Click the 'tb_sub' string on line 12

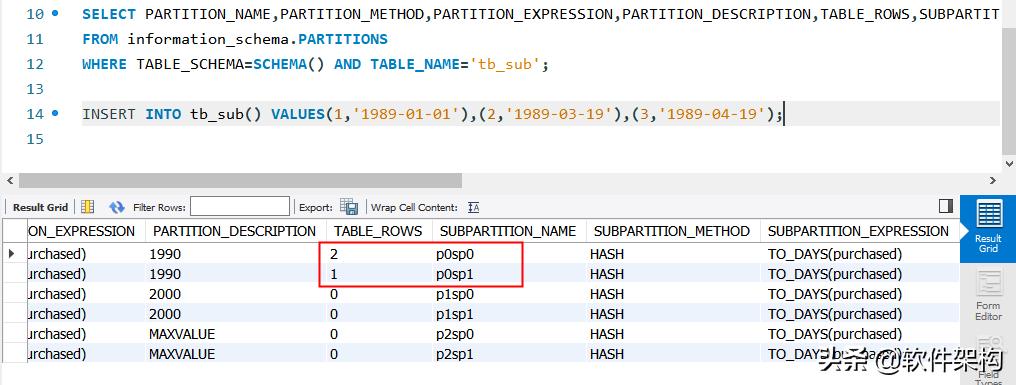505,64
